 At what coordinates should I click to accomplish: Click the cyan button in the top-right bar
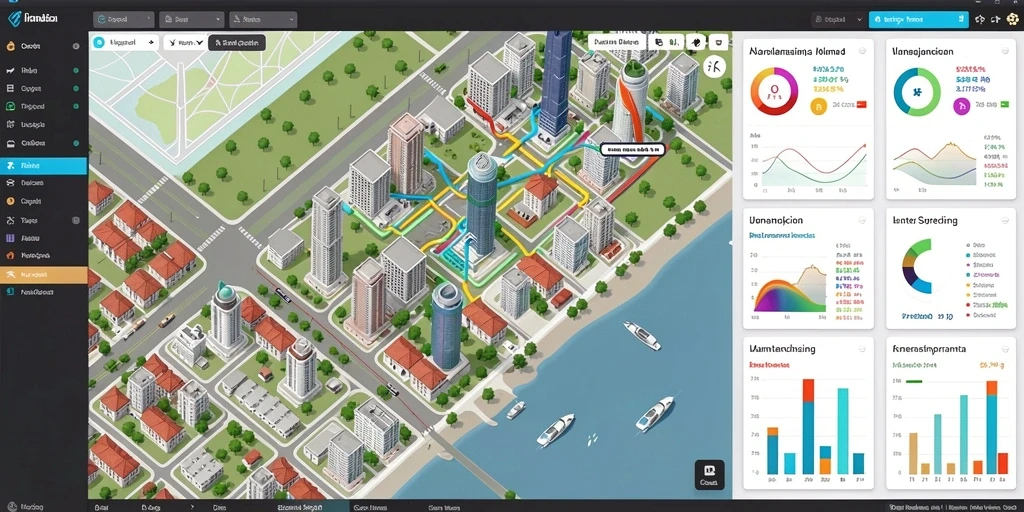tap(918, 20)
